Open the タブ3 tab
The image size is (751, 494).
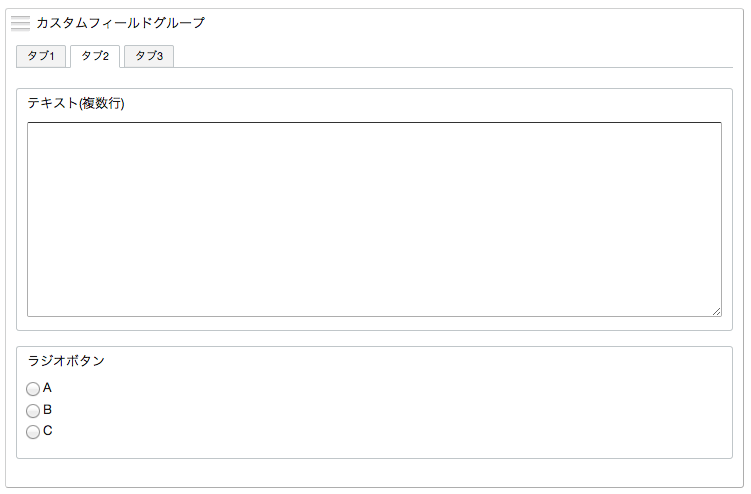[149, 57]
